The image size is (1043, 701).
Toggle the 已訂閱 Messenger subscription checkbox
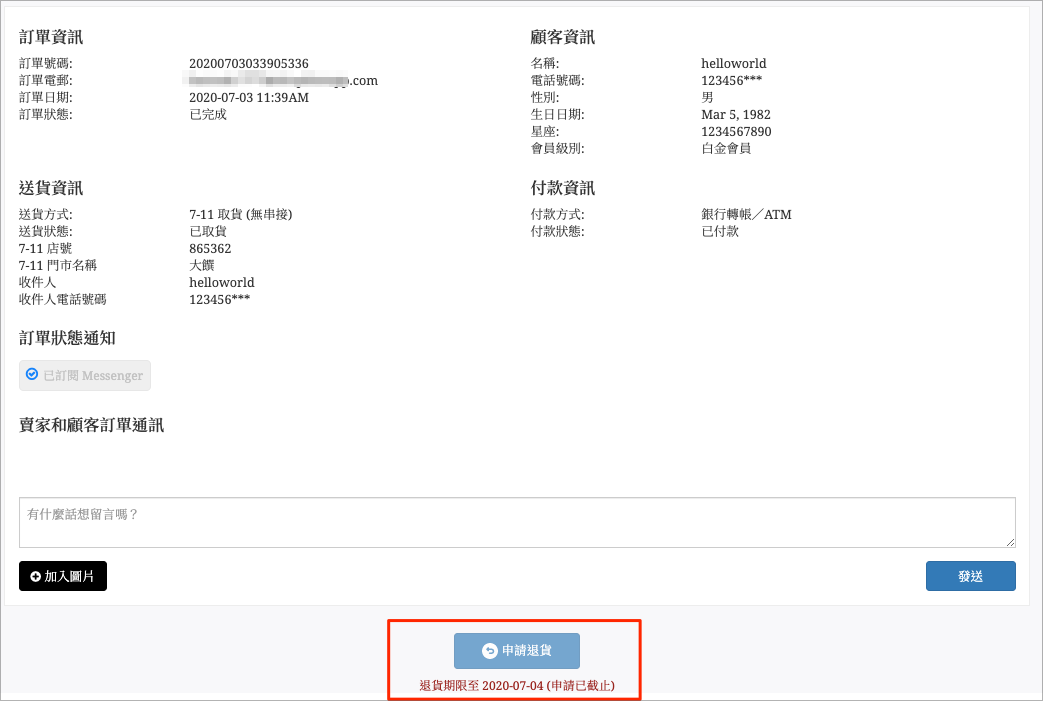(32, 374)
